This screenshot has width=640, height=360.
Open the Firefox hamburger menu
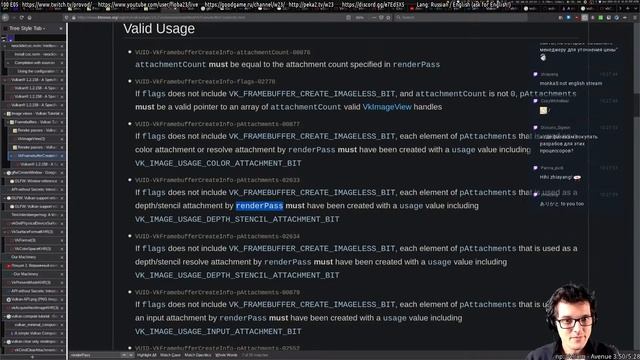coord(635,18)
